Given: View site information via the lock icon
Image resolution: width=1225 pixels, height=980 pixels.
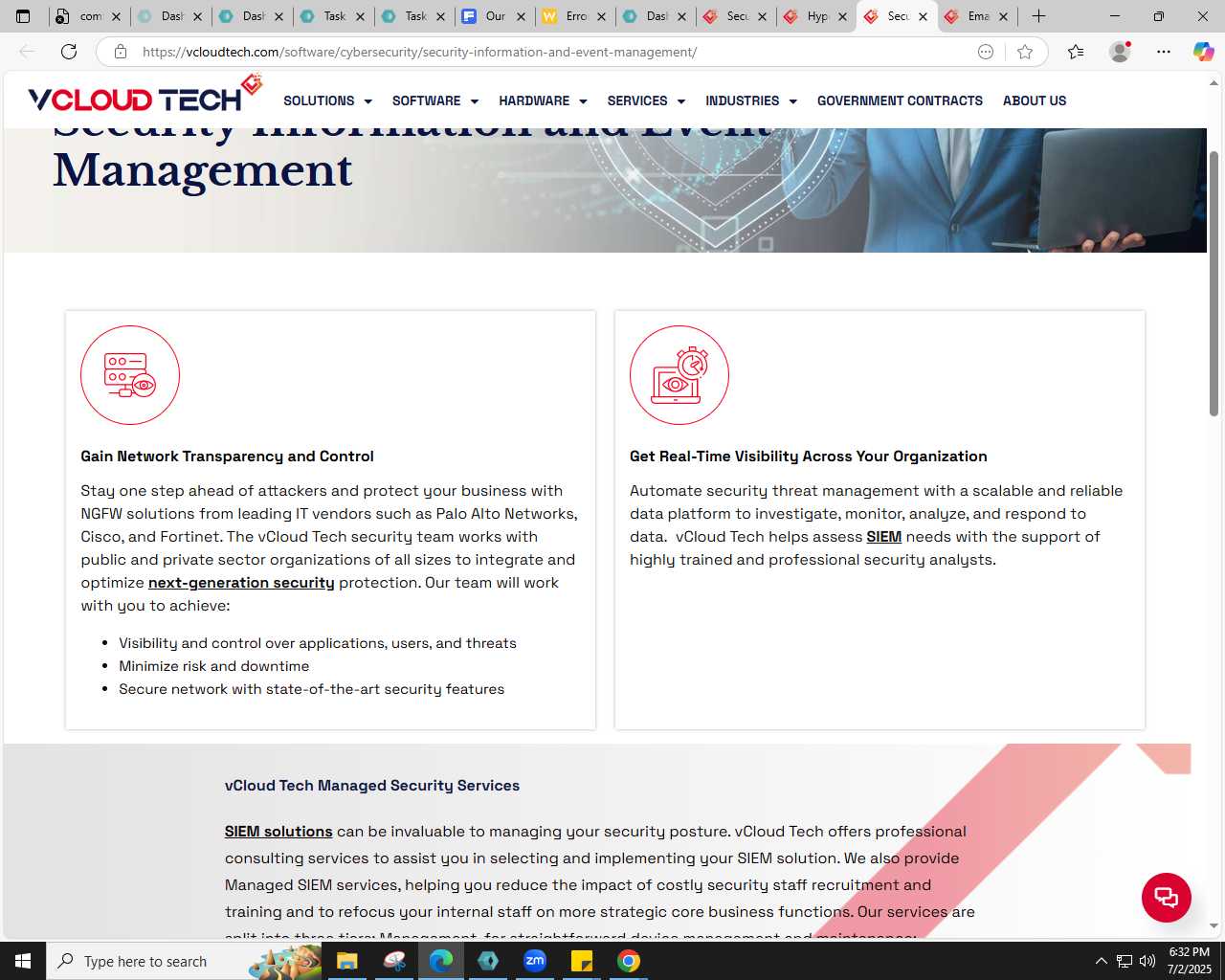Looking at the screenshot, I should pyautogui.click(x=121, y=52).
